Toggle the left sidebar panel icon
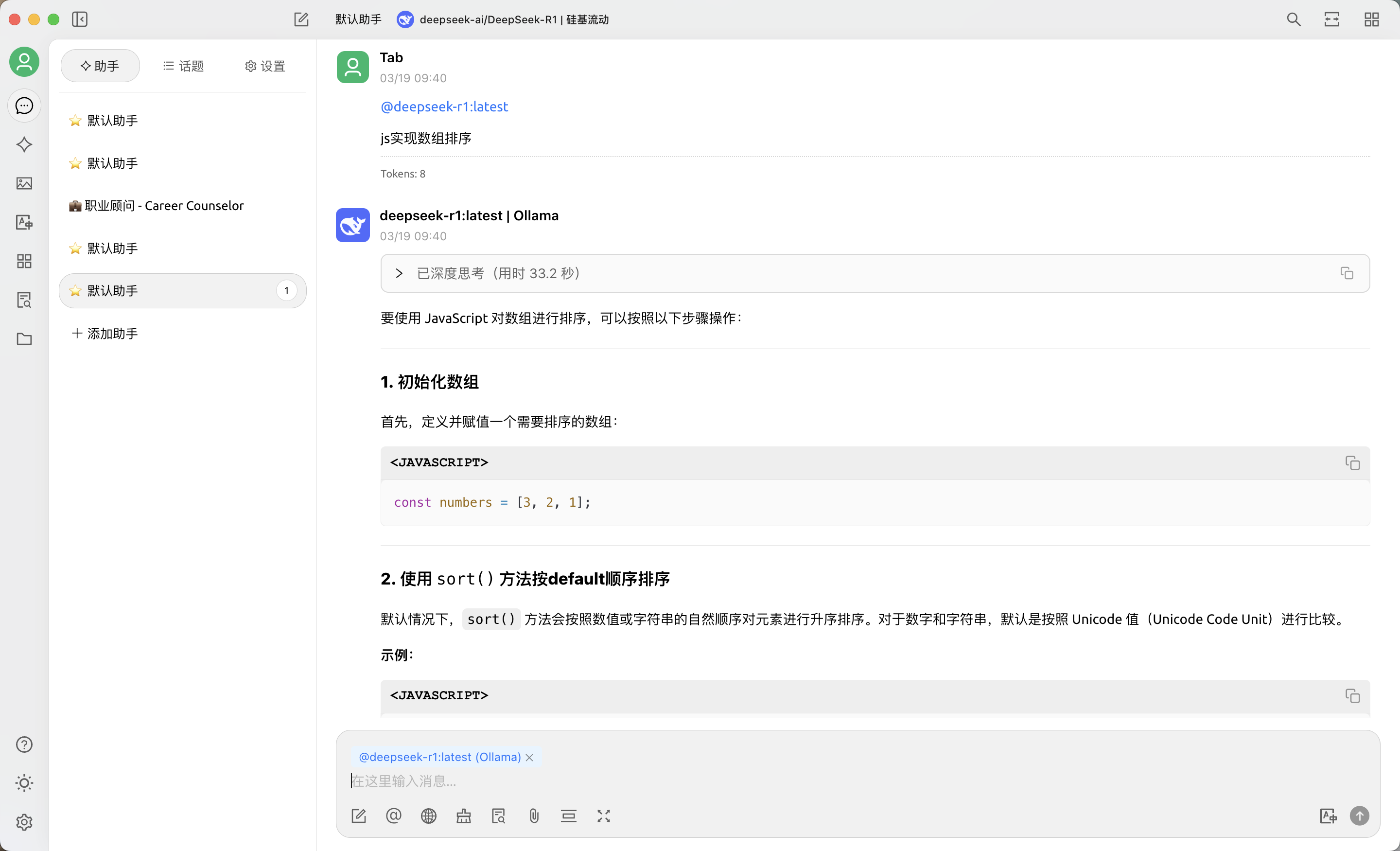Viewport: 1400px width, 851px height. point(80,19)
